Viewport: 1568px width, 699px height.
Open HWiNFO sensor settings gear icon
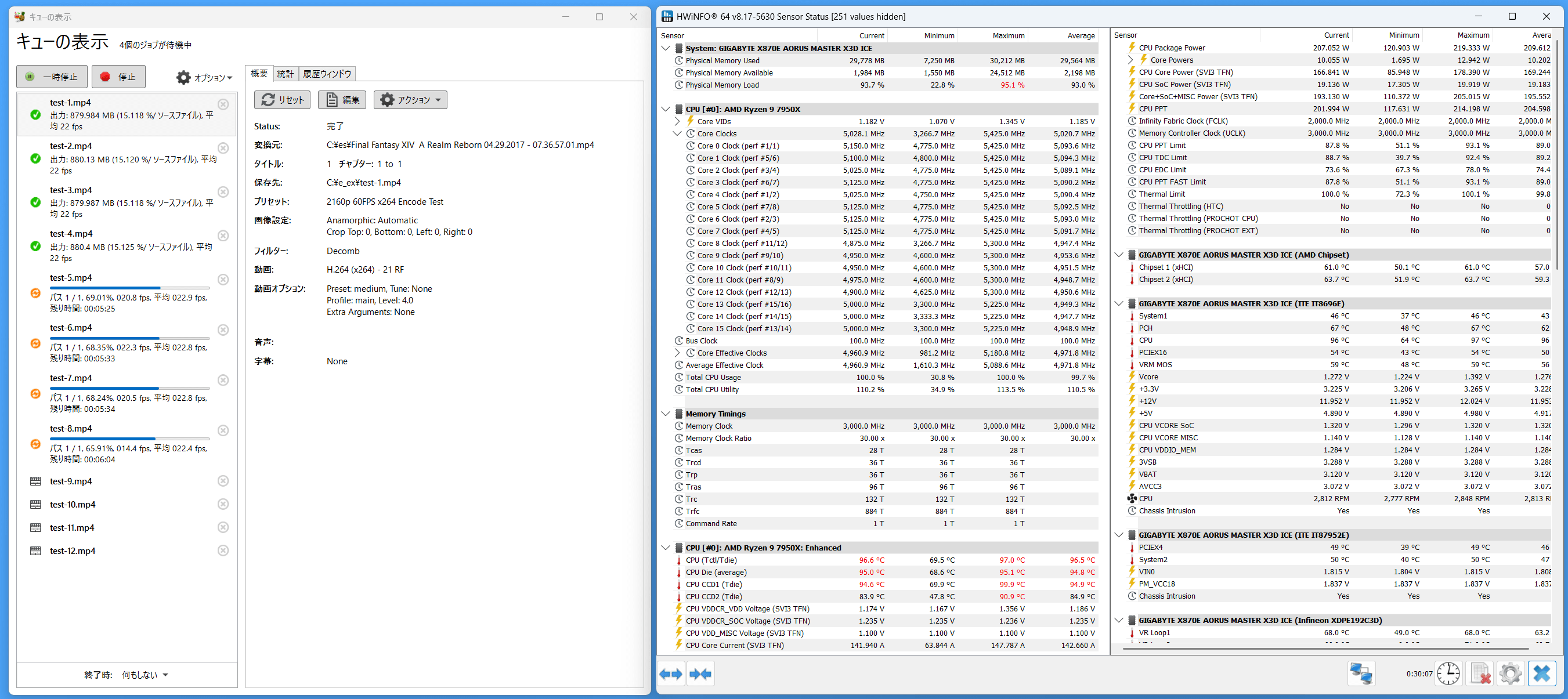coord(1510,674)
